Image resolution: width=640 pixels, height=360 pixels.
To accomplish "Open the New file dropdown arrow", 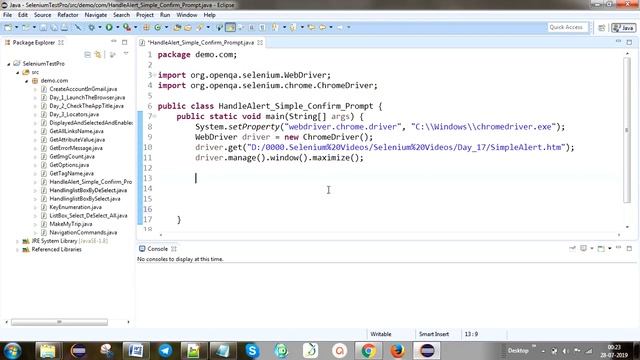I will tap(16, 27).
